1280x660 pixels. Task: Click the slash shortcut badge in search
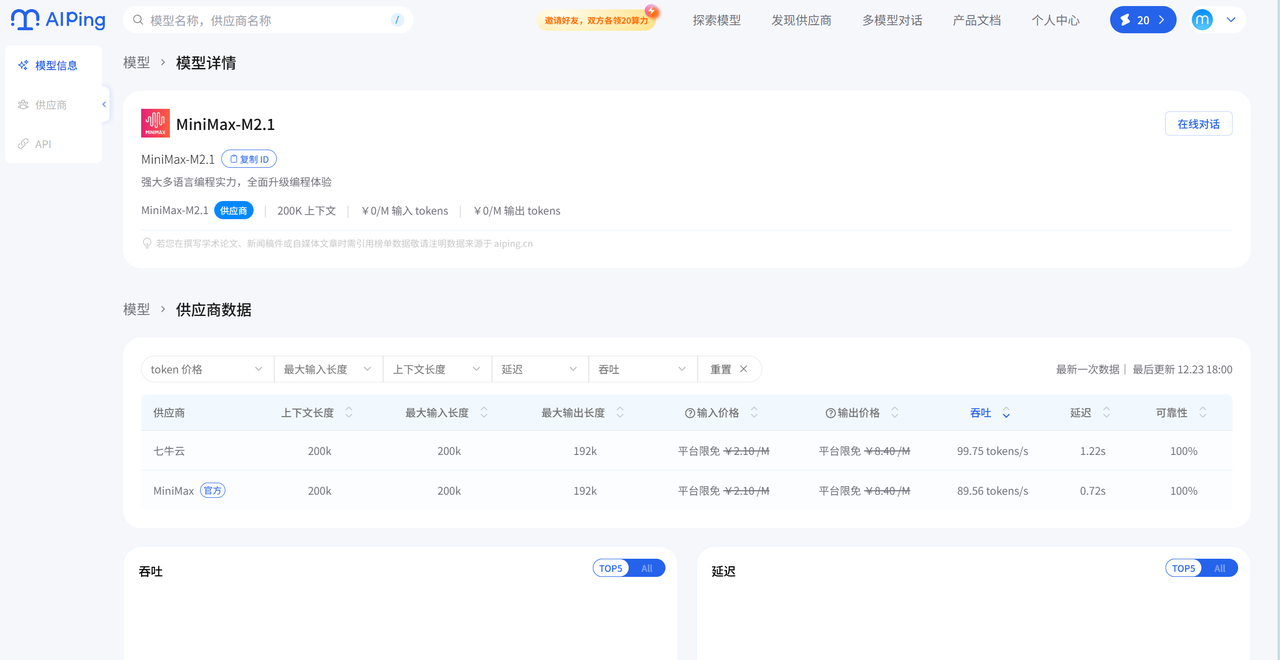397,20
